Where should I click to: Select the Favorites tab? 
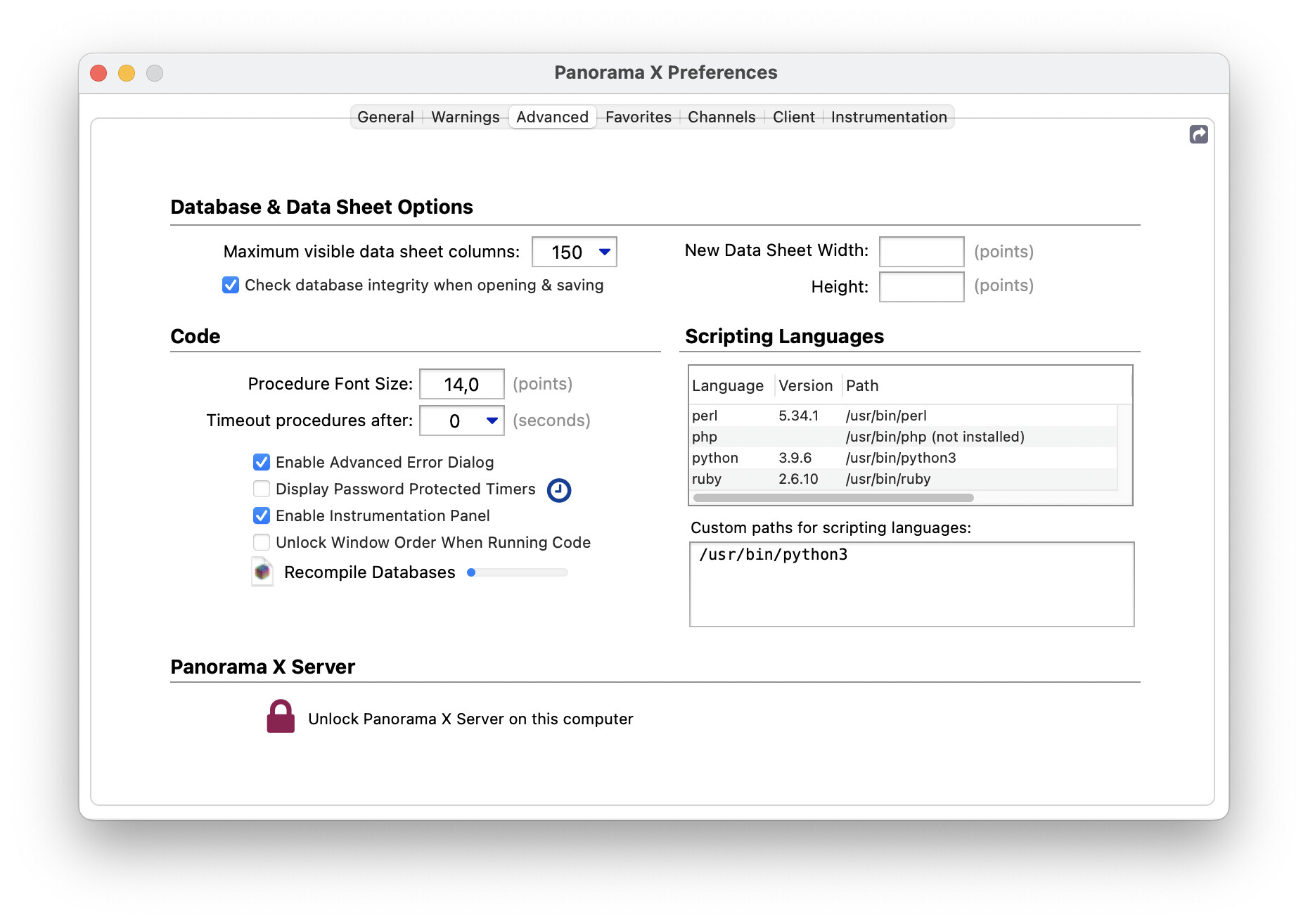638,117
